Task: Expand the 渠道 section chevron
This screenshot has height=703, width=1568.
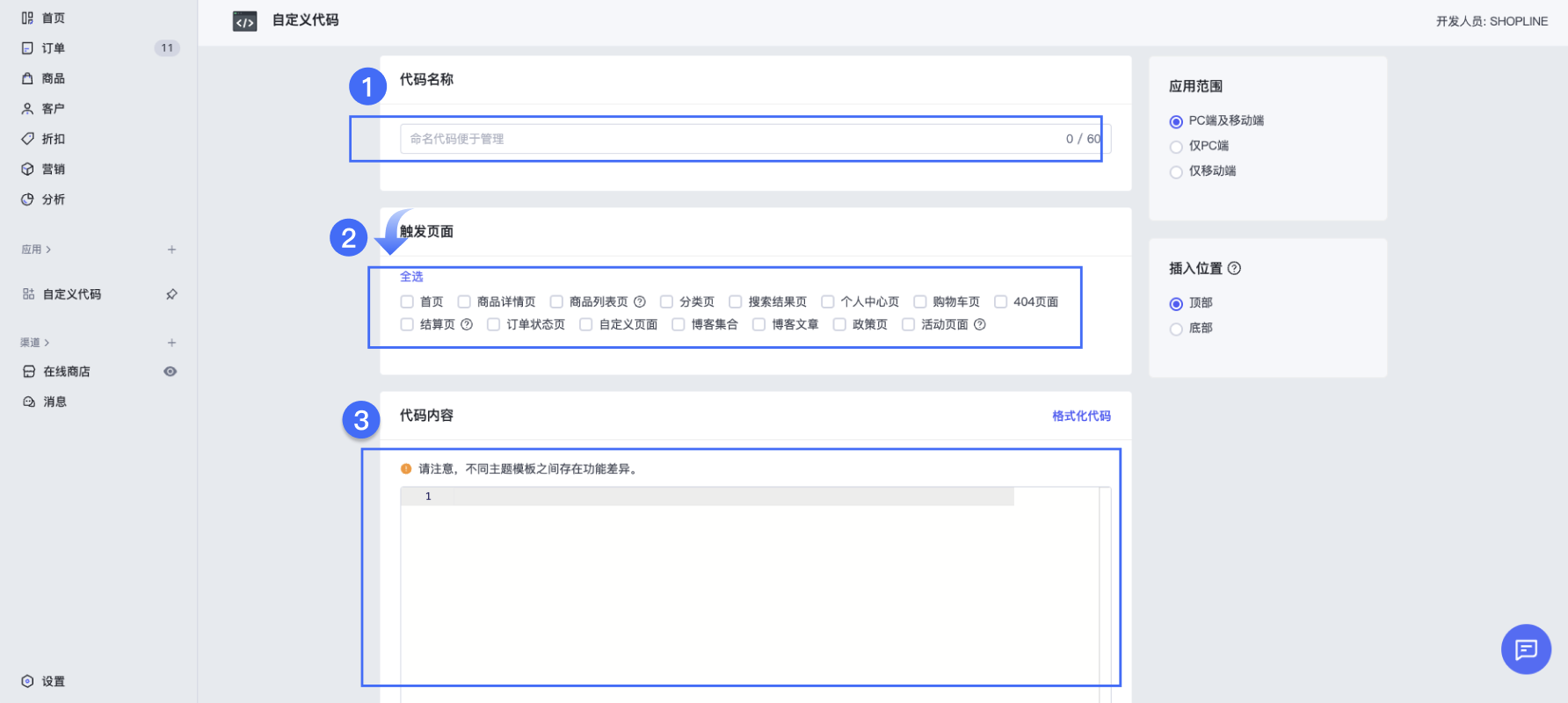Action: click(47, 343)
